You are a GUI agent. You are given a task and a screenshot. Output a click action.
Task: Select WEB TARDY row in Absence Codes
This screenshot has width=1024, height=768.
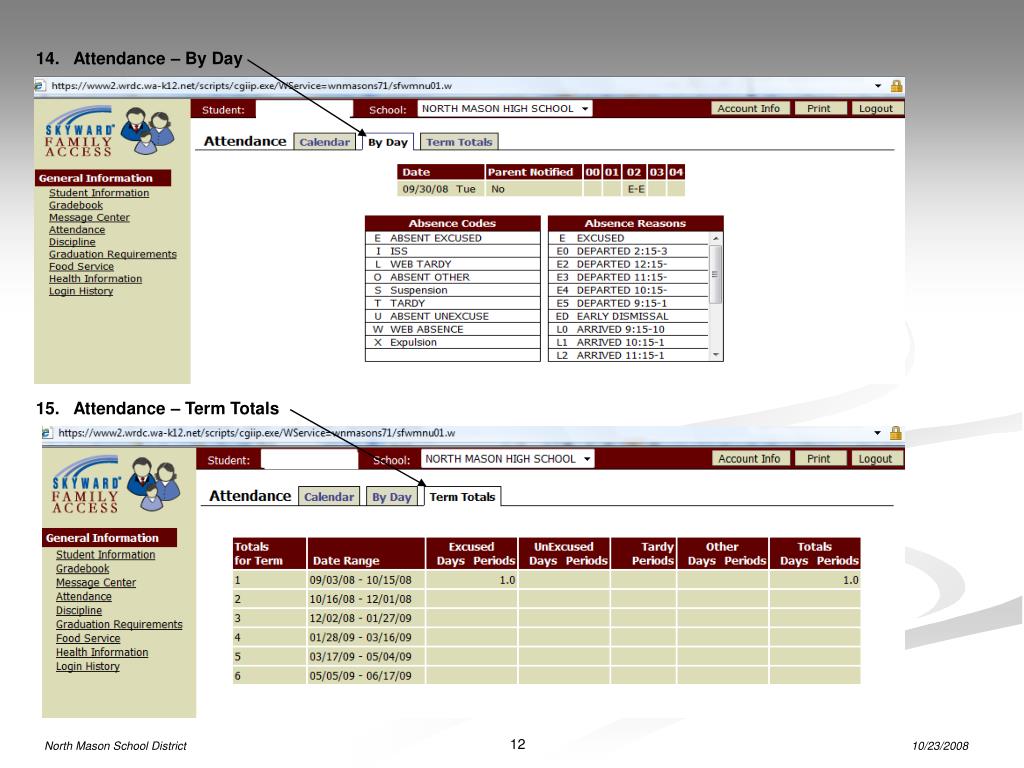click(x=453, y=264)
